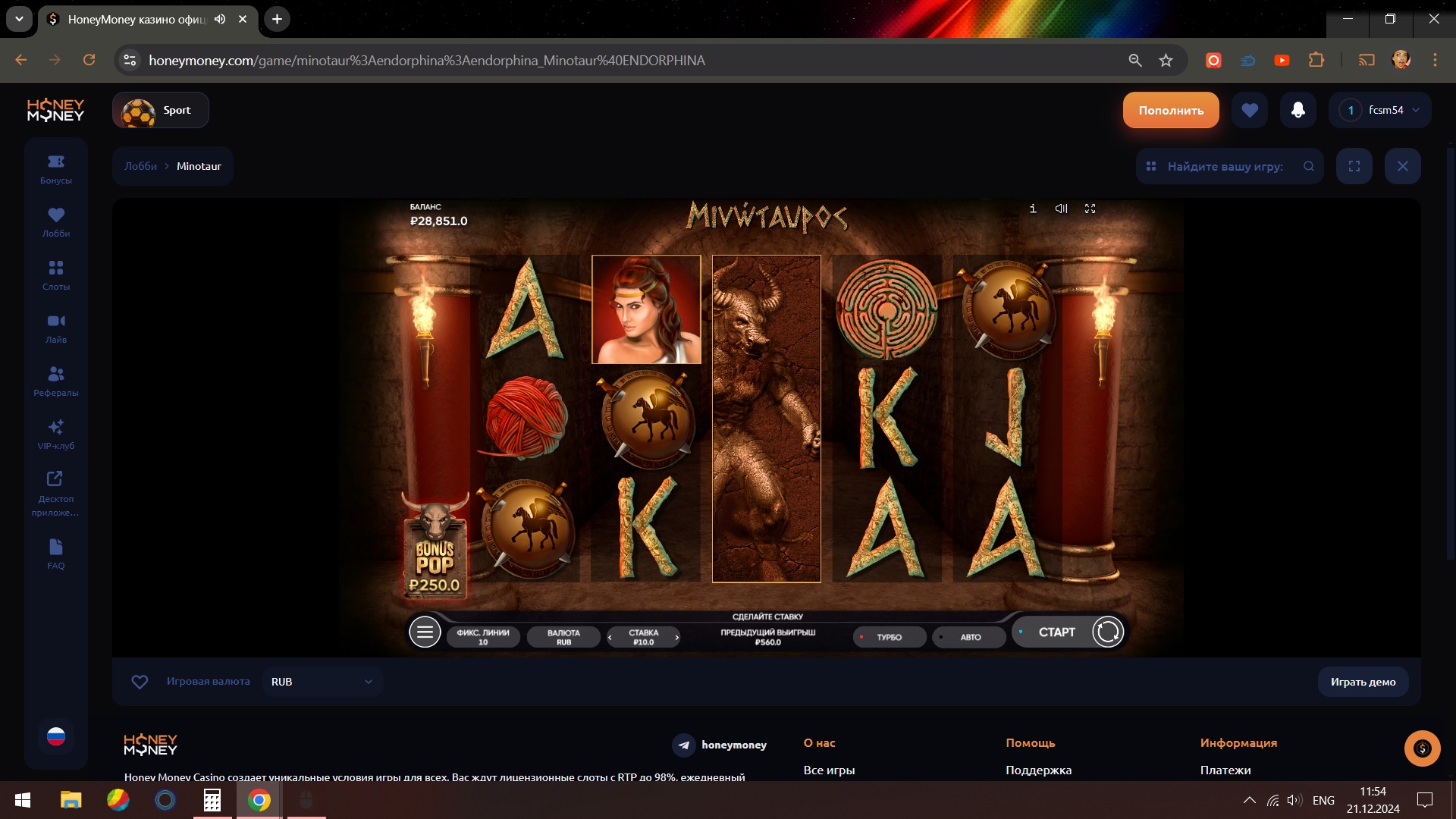Open Поддержка footer link
1456x819 pixels.
coord(1038,770)
